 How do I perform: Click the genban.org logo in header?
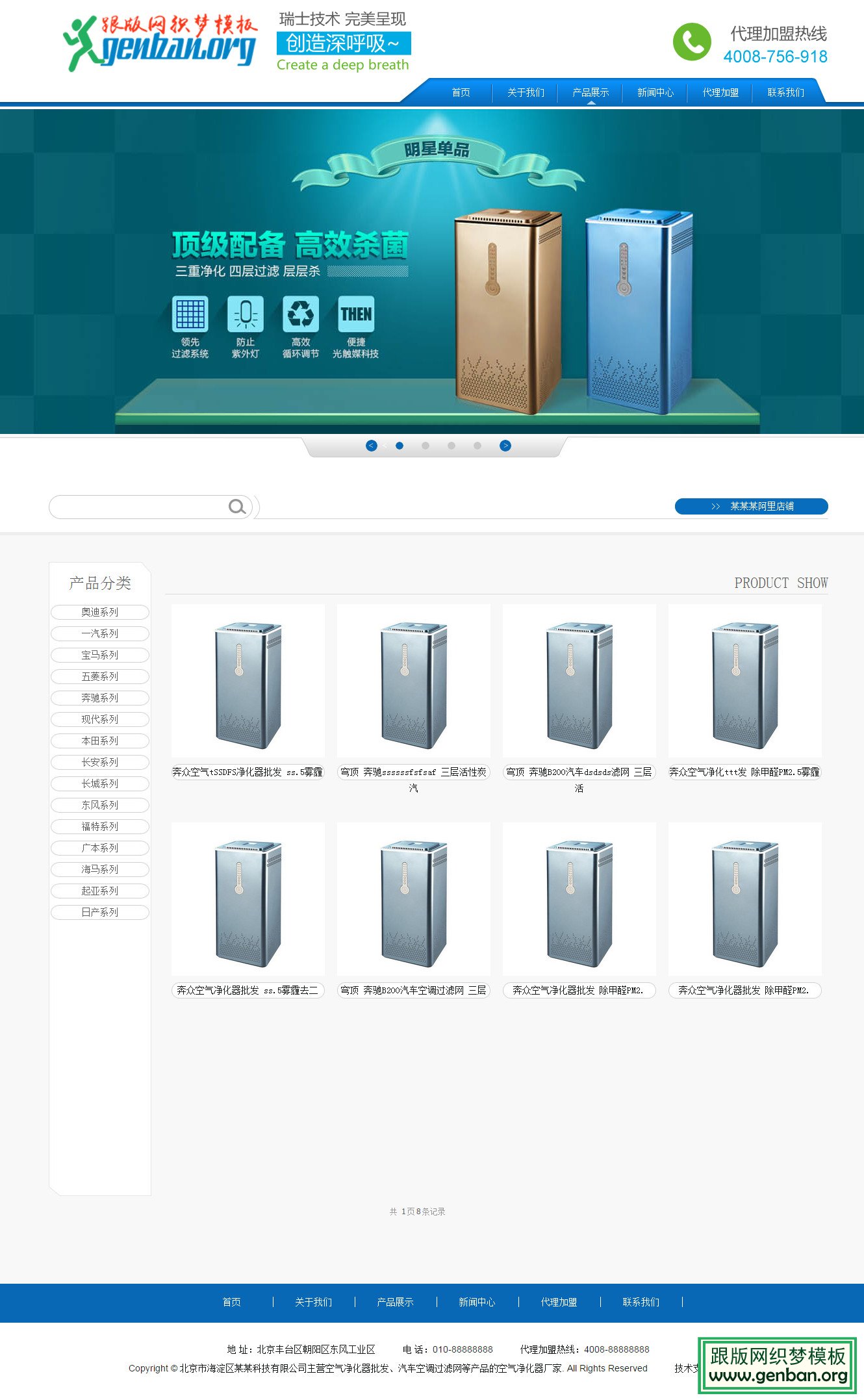(x=160, y=44)
